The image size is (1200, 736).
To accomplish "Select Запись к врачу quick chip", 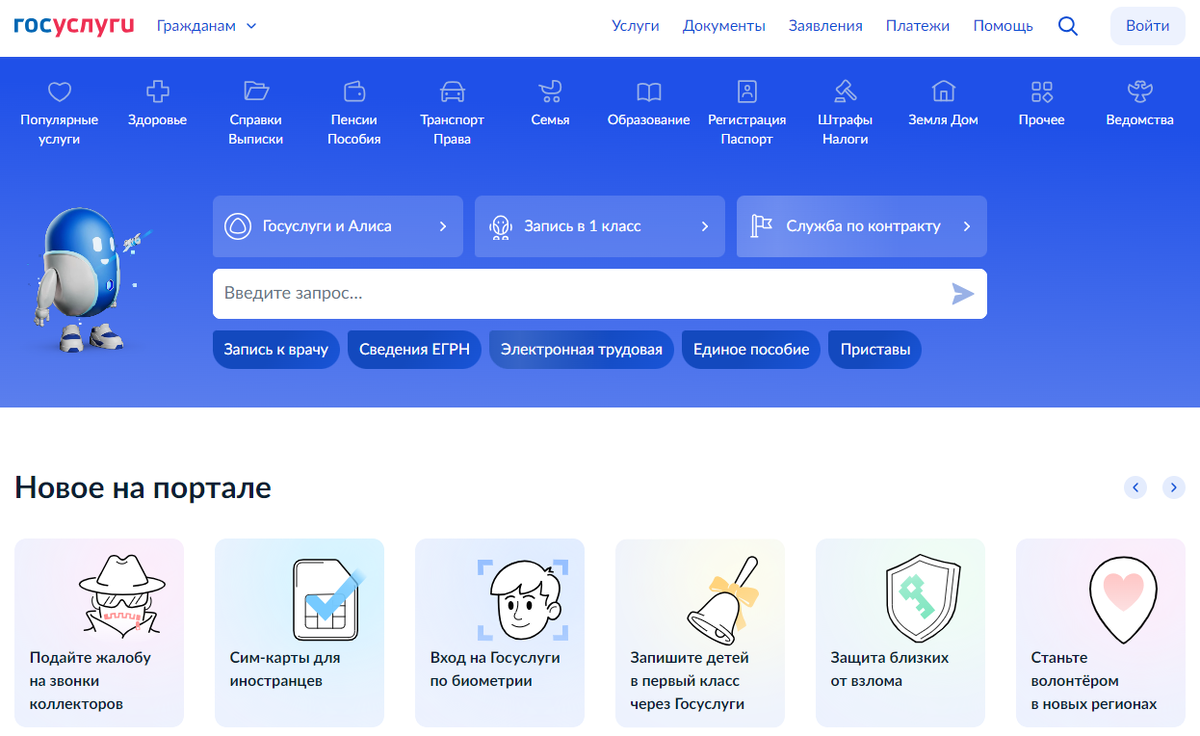I will click(x=276, y=350).
